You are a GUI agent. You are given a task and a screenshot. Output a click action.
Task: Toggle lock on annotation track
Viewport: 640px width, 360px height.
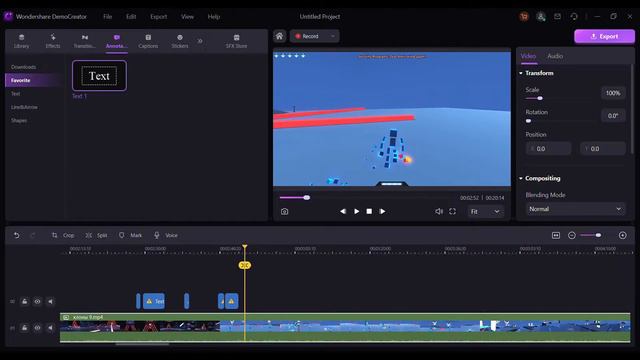pos(24,302)
